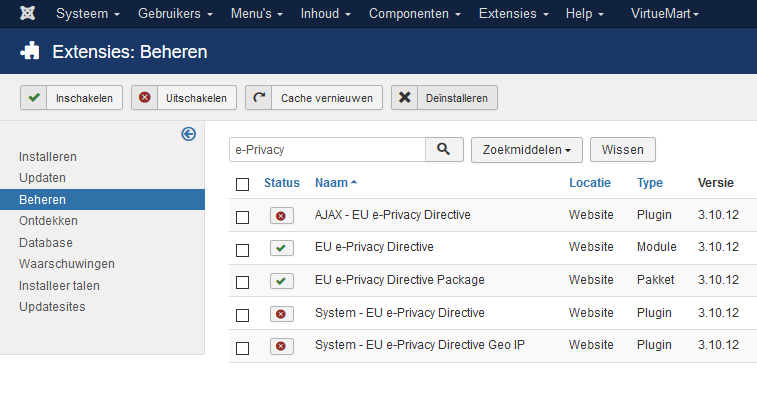Click the green checkmark Inschakelen icon

pyautogui.click(x=34, y=97)
